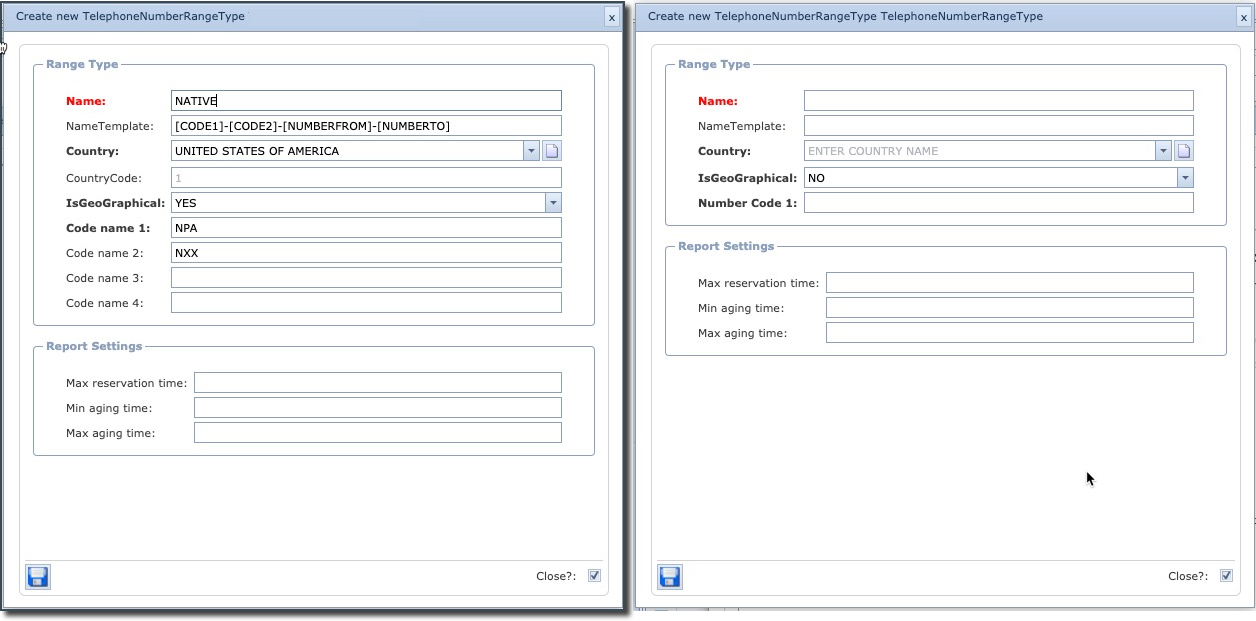Toggle the Close? checkbox in left dialog
Screen dimensions: 1256x621
tap(595, 576)
